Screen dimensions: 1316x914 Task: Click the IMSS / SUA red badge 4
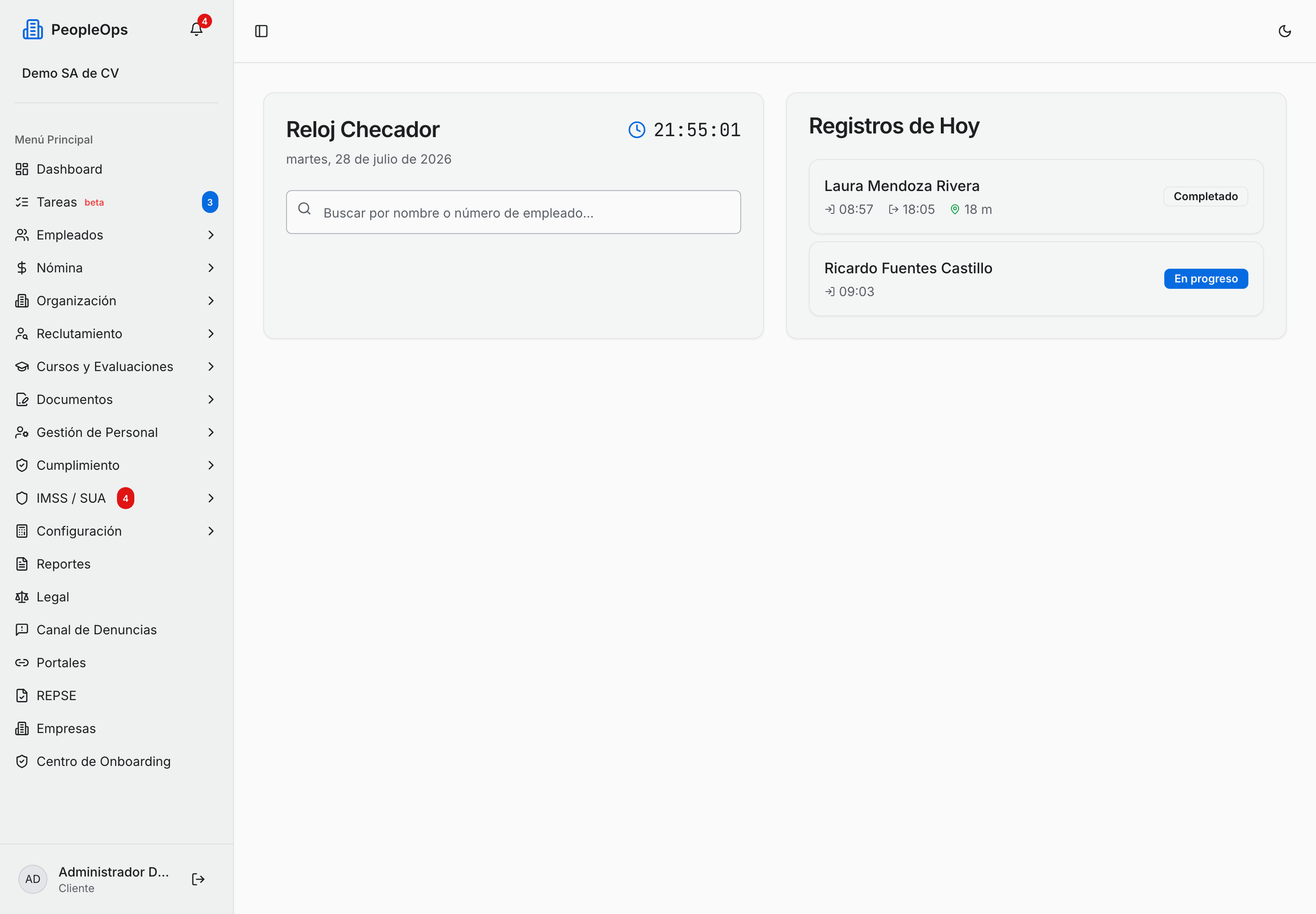125,498
